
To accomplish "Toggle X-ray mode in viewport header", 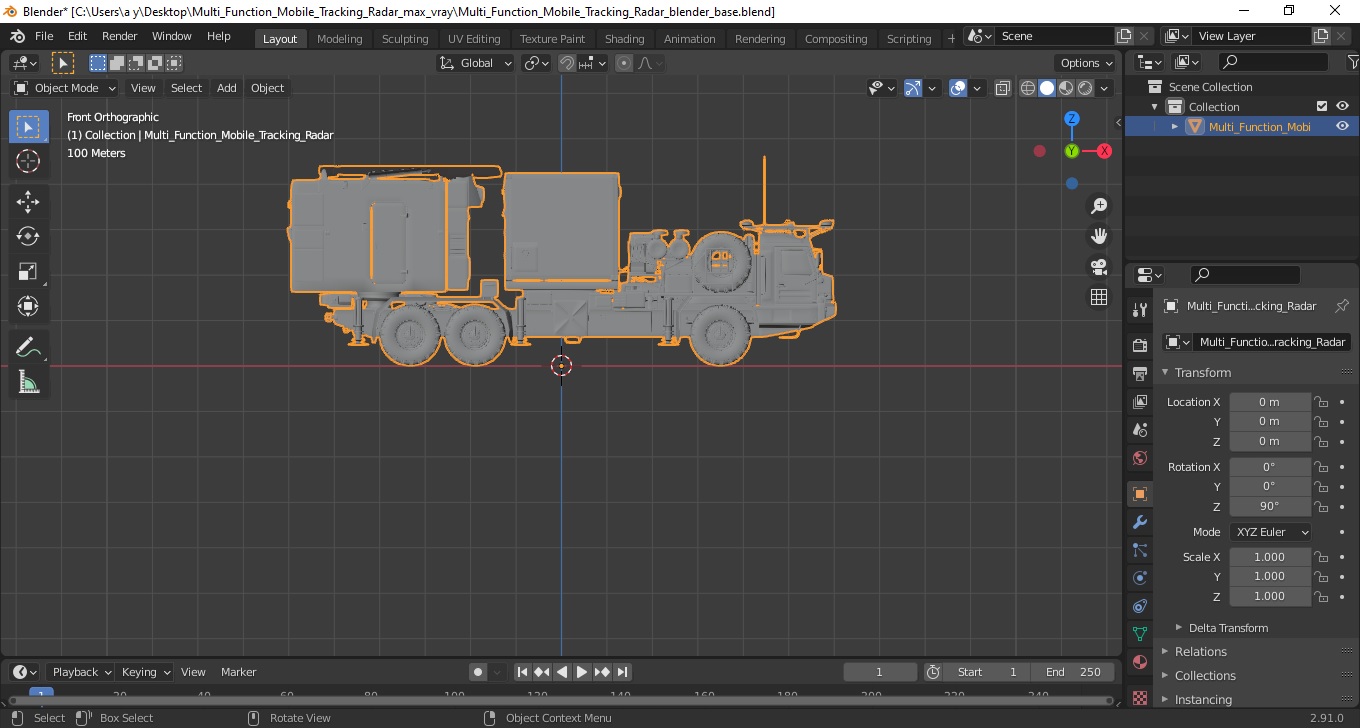I will [1003, 88].
